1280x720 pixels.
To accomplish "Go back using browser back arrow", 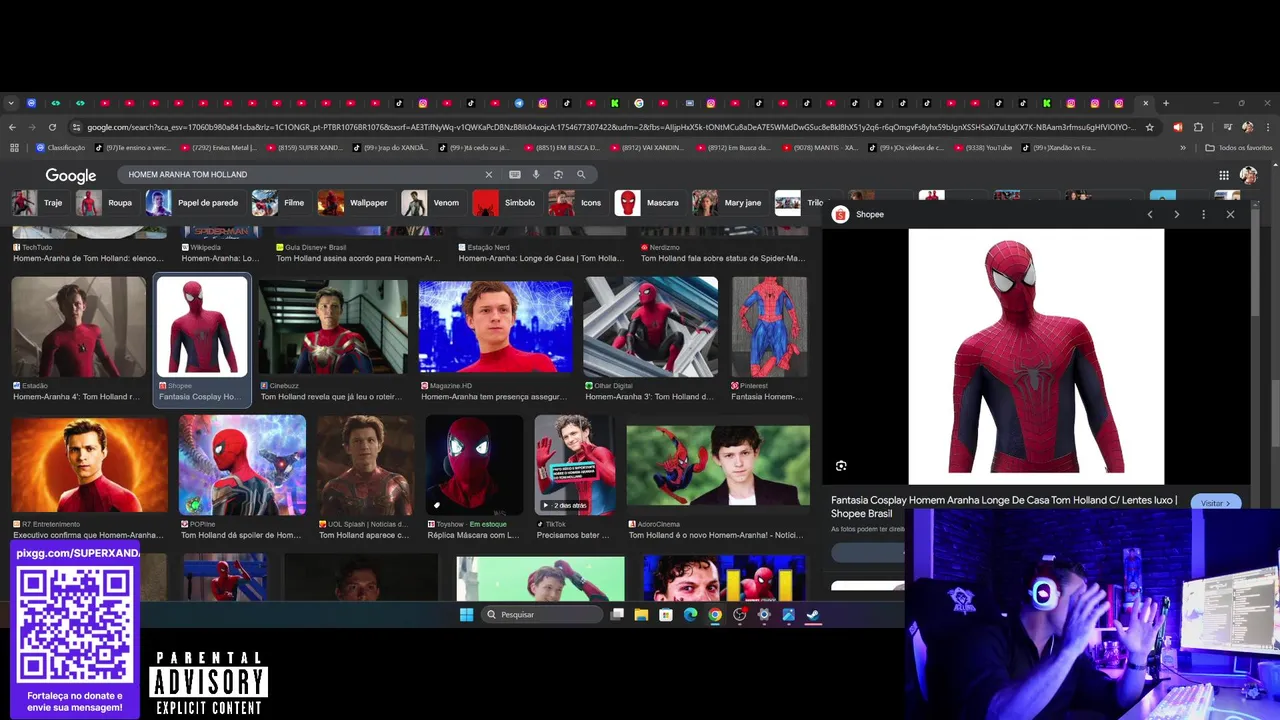I will tap(12, 127).
